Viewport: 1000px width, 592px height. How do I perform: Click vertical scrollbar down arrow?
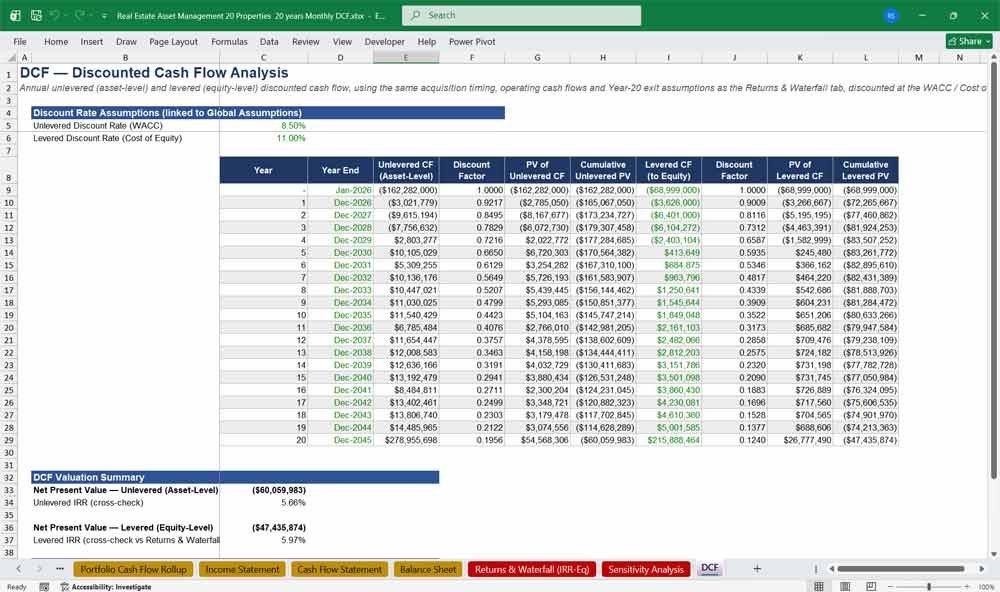pyautogui.click(x=993, y=554)
